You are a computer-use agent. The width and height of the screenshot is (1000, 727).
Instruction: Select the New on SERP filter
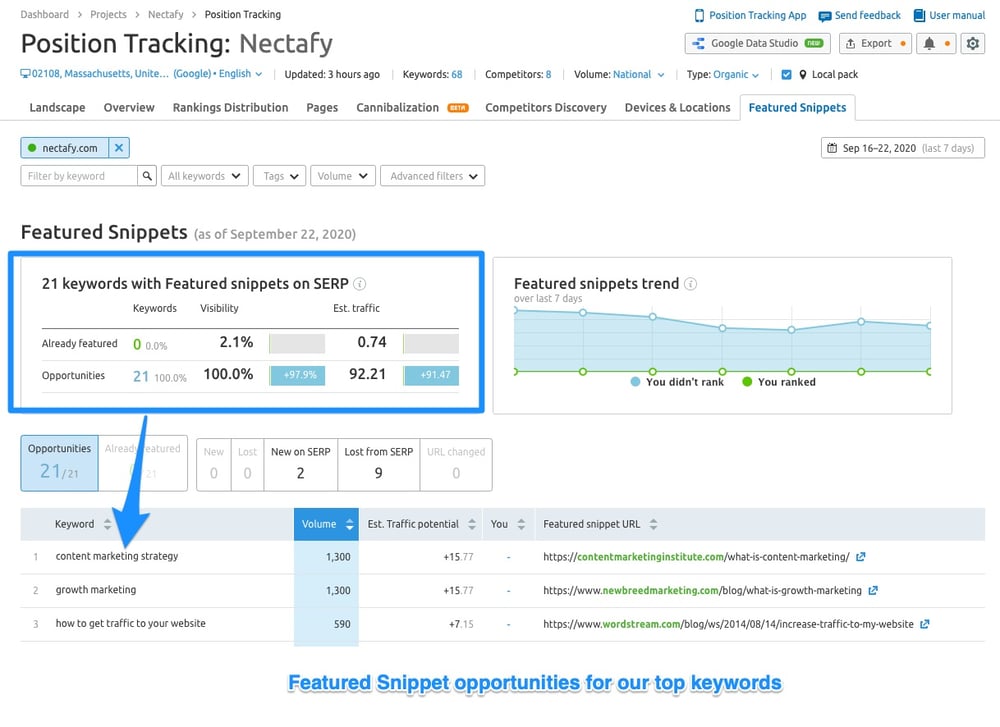[300, 464]
